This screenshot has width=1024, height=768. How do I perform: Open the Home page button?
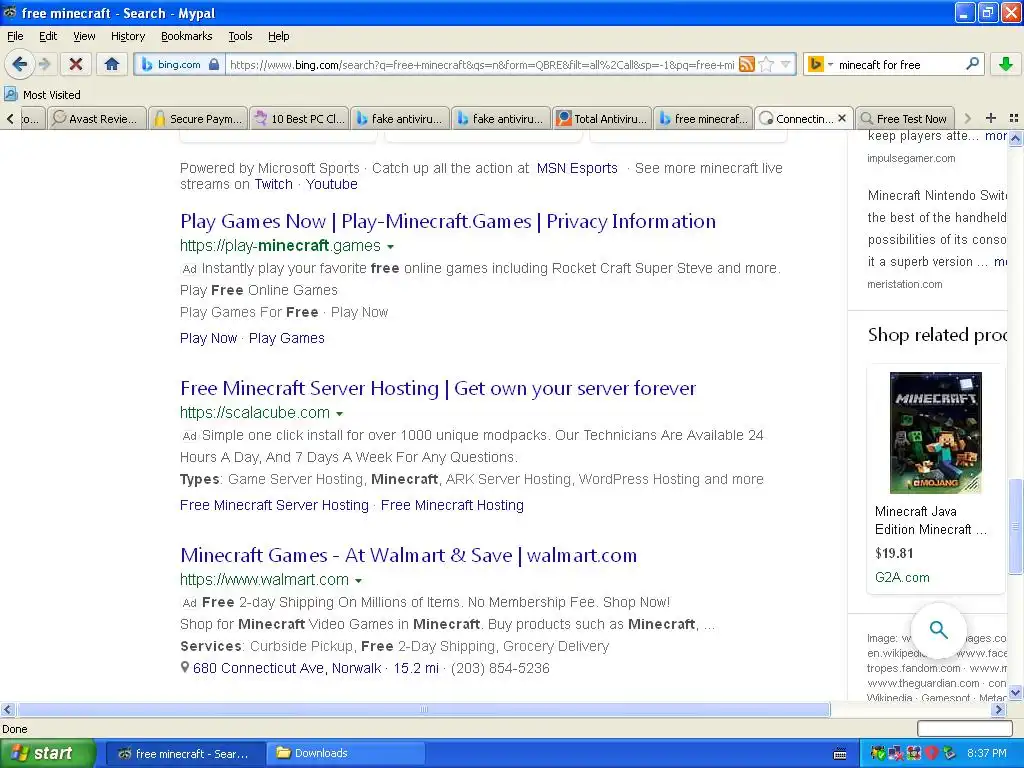click(112, 64)
